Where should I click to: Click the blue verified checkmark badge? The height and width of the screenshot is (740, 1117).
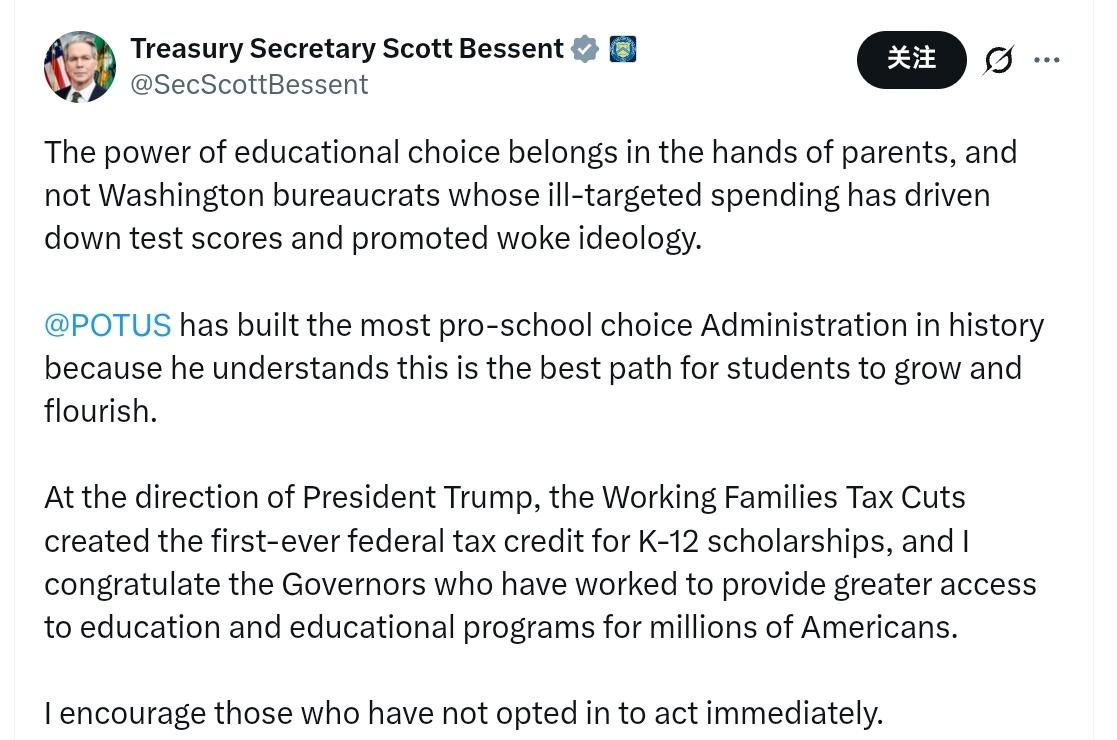pyautogui.click(x=585, y=49)
